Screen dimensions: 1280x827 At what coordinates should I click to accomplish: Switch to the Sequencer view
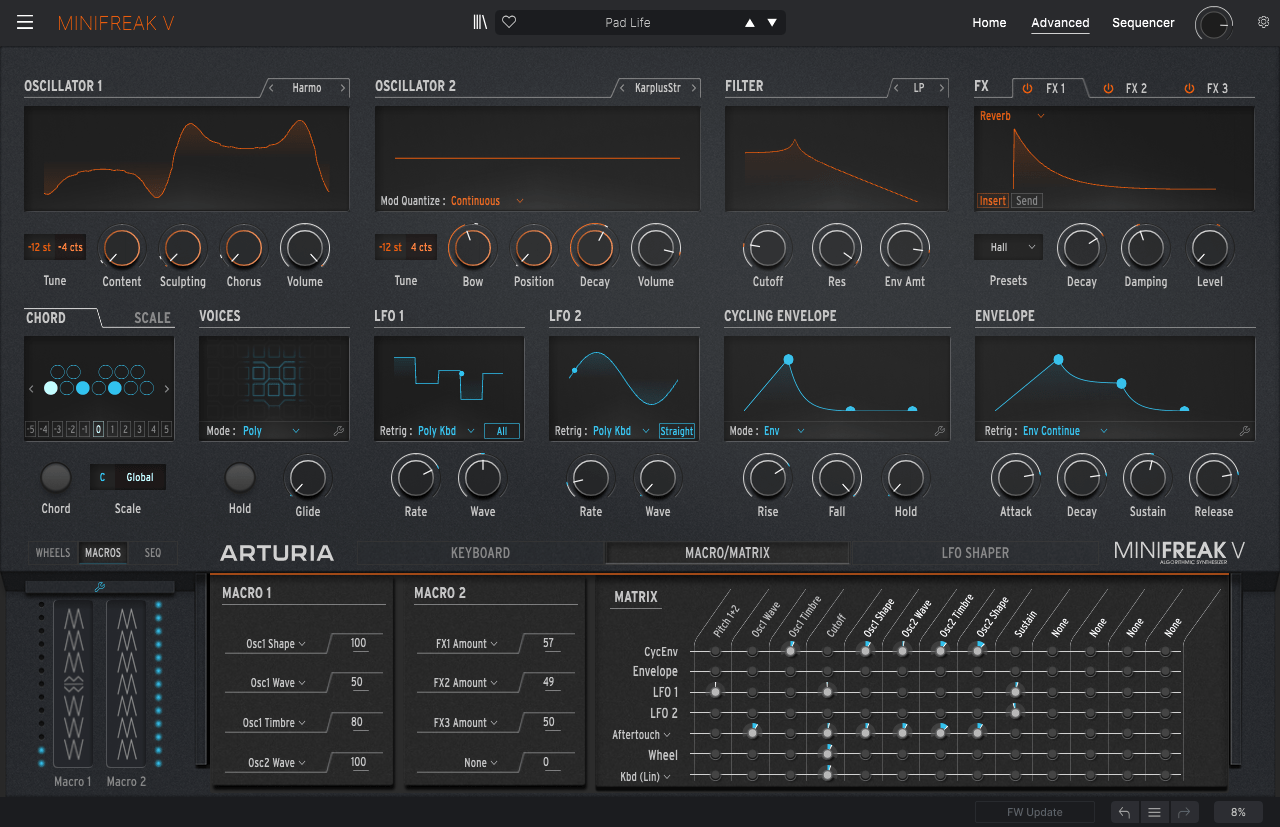coord(1143,22)
